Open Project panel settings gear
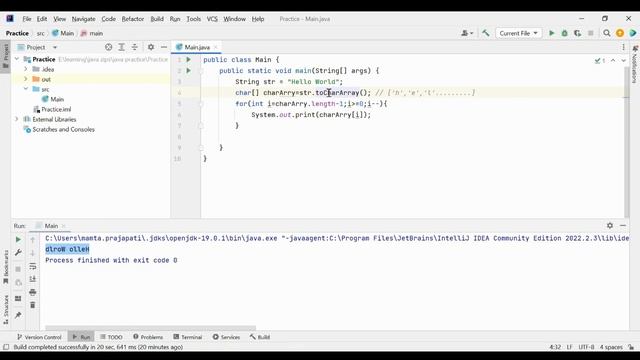 pos(151,47)
